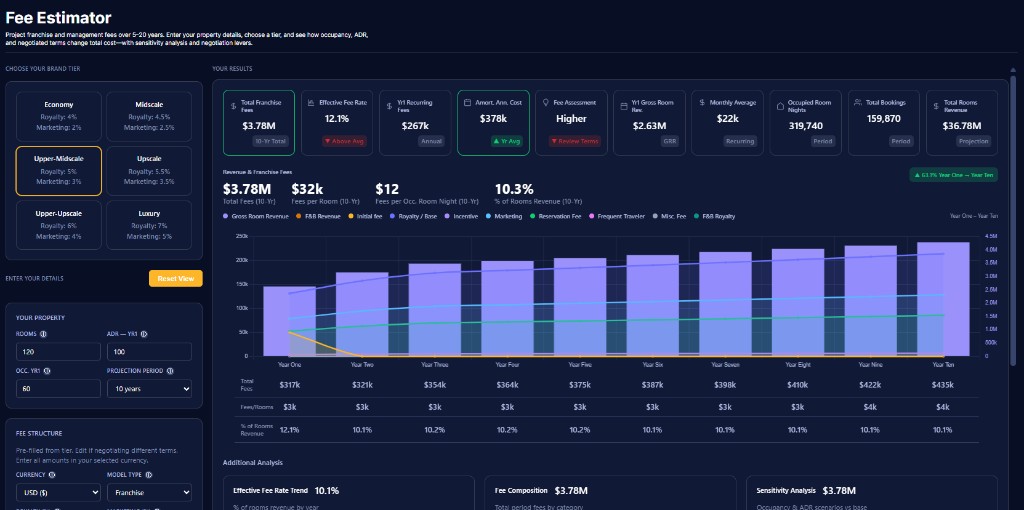Click the Yr Avg badge
This screenshot has height=510, width=1024.
507,141
